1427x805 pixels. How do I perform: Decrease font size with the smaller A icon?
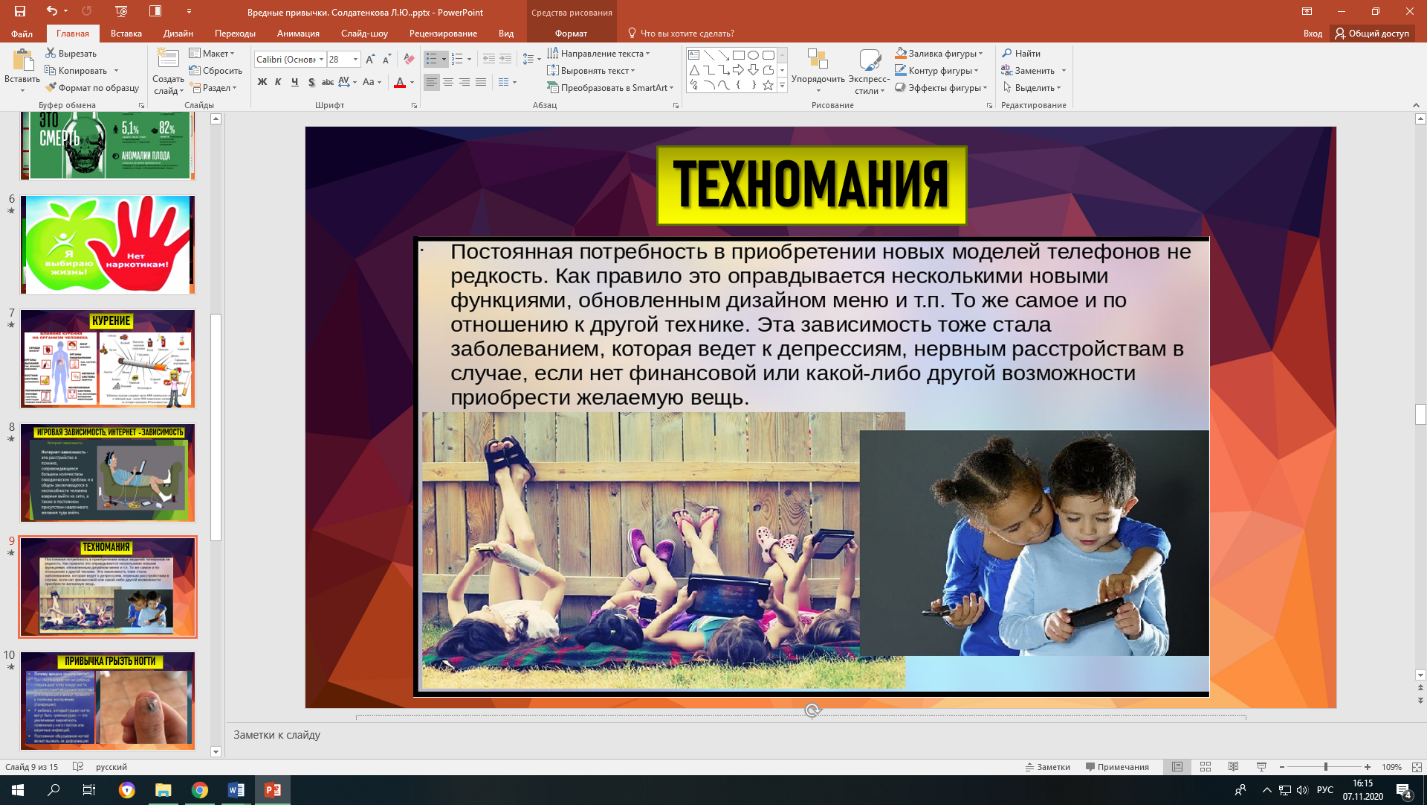click(388, 59)
